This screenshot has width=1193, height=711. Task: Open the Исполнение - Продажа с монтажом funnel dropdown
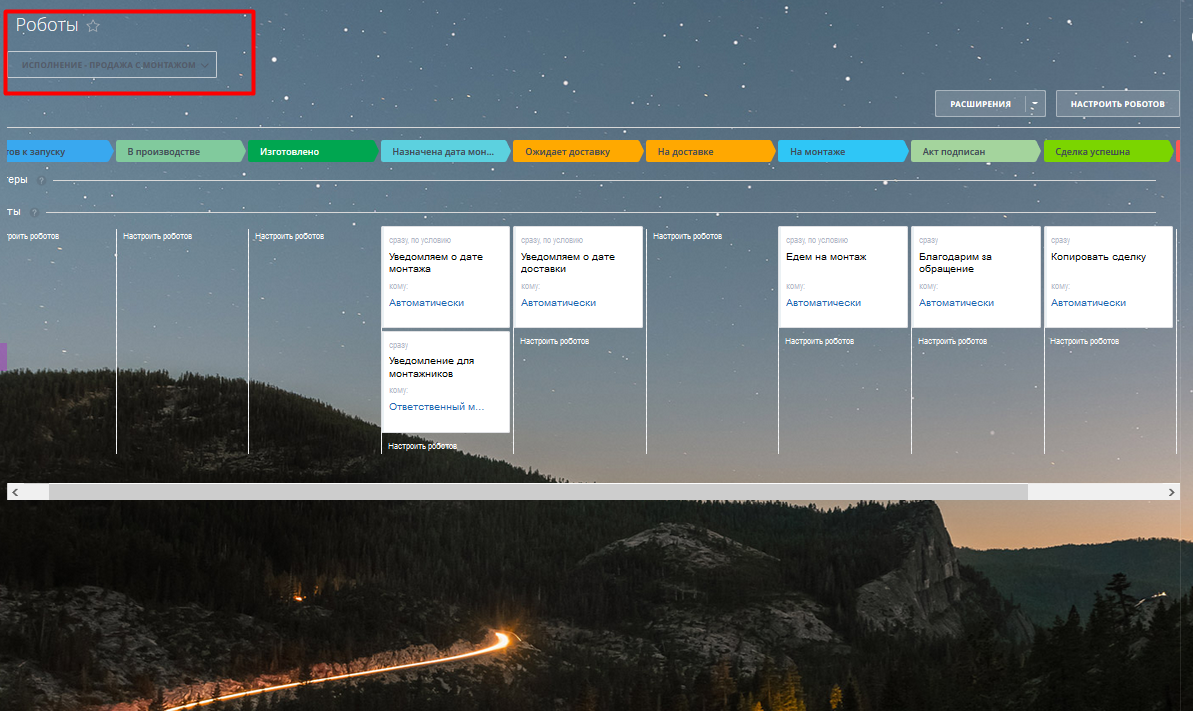point(112,65)
